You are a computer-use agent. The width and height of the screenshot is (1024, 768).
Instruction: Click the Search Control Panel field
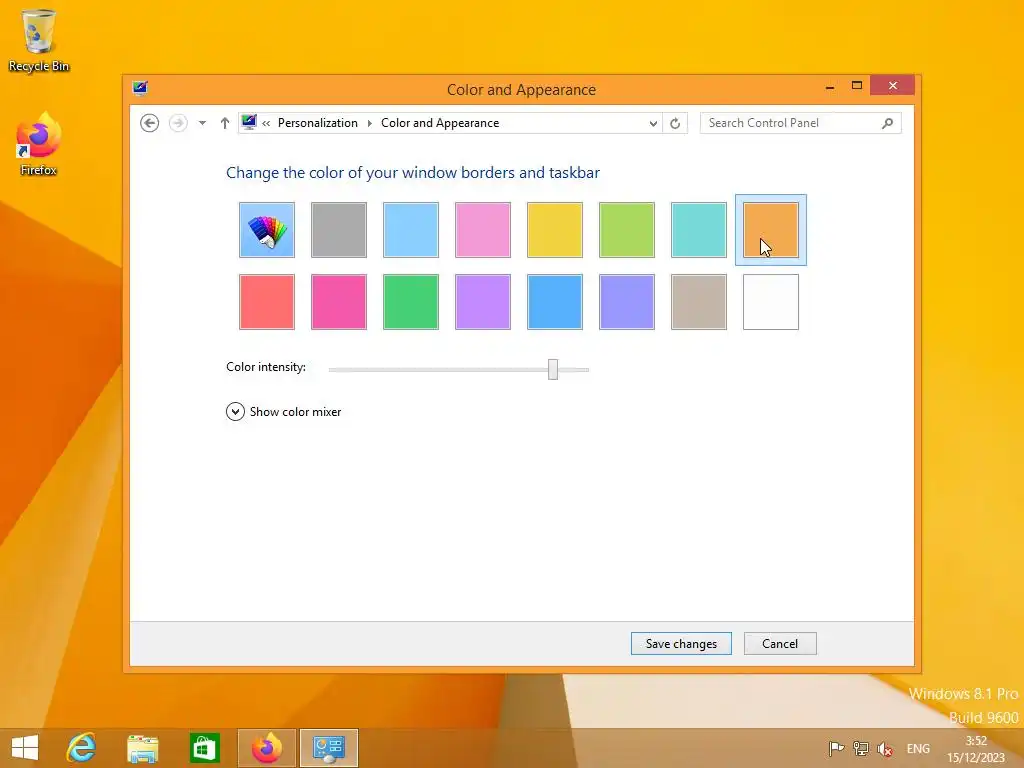pyautogui.click(x=801, y=123)
